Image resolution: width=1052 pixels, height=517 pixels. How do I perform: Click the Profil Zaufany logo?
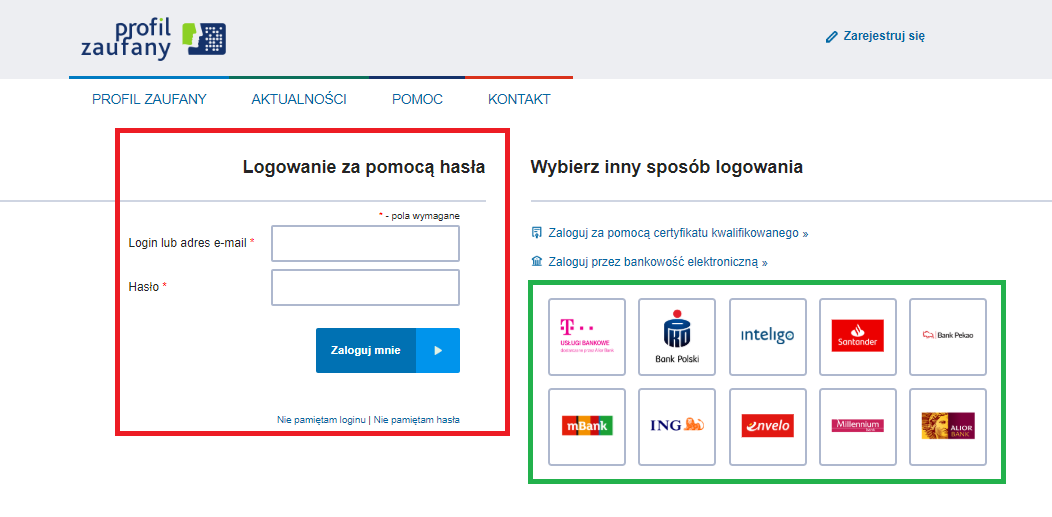(x=154, y=40)
